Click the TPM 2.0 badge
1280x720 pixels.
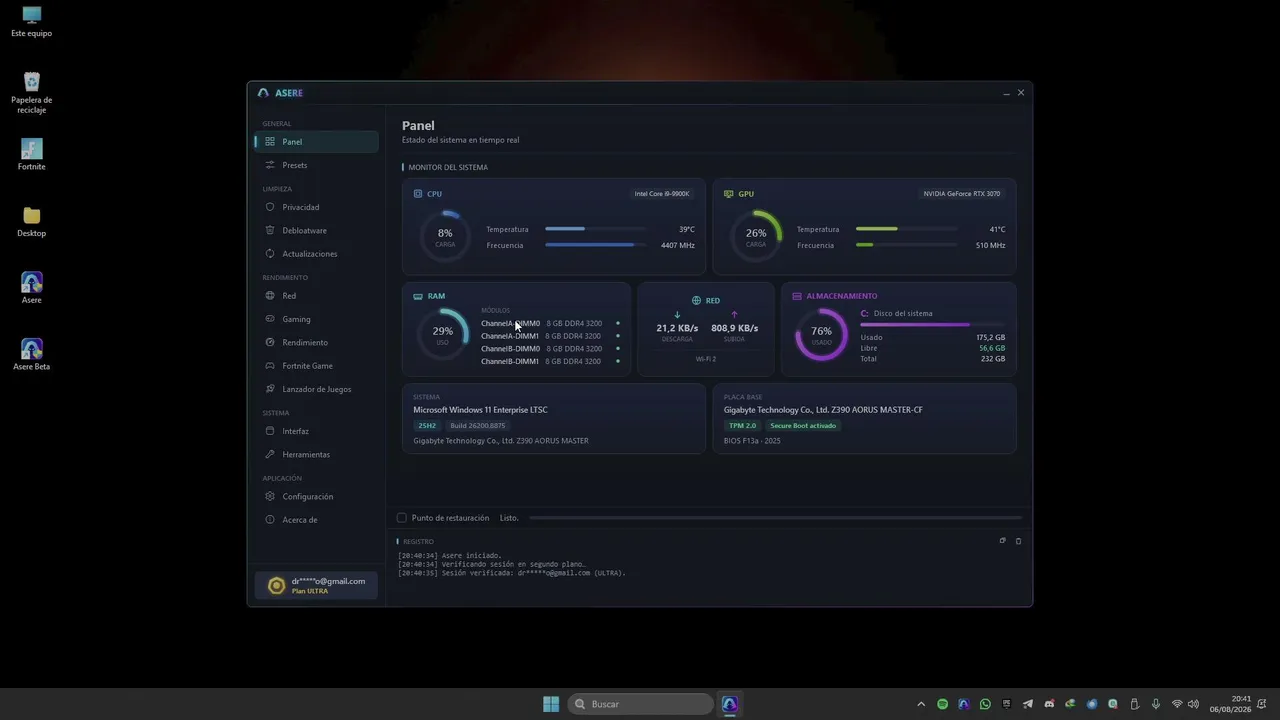(x=742, y=426)
